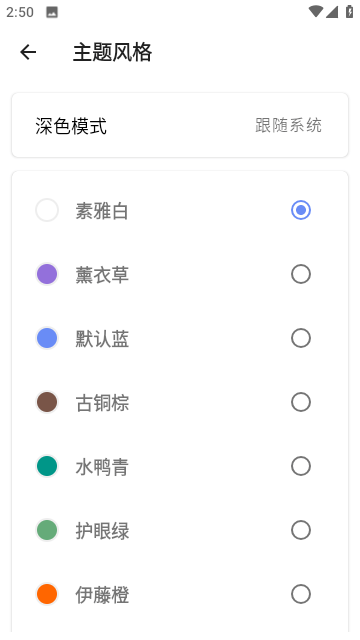
Task: Select the 伊藤橙 radio button
Action: click(x=301, y=594)
